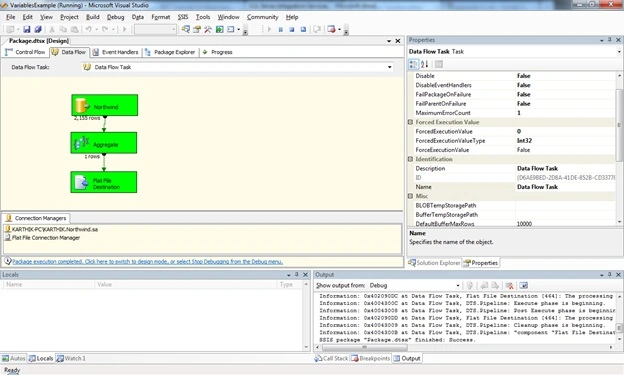This screenshot has height=375, width=624.
Task: Collapse the Identification category
Action: 410,159
